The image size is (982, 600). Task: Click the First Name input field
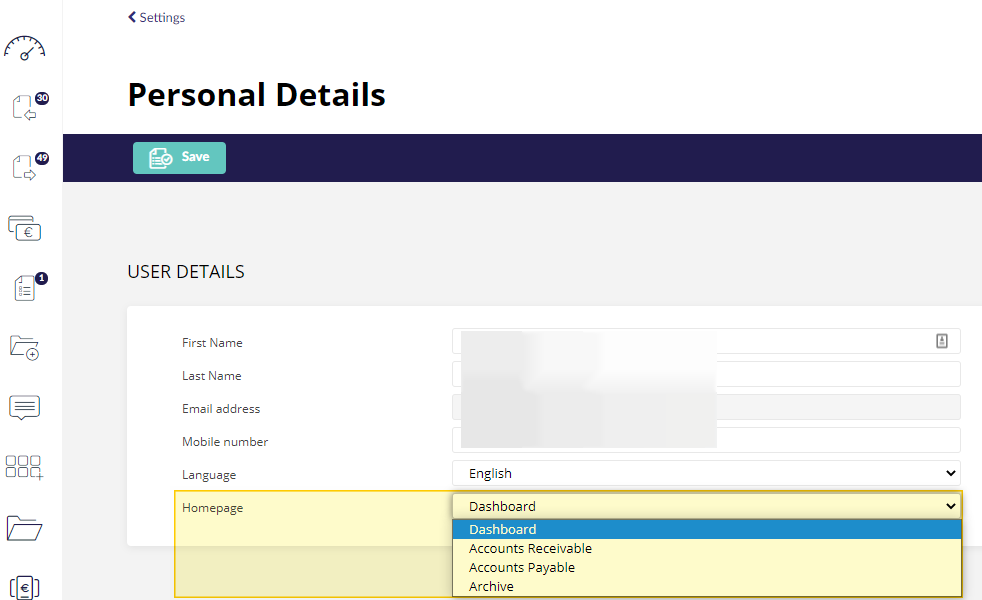[x=706, y=341]
